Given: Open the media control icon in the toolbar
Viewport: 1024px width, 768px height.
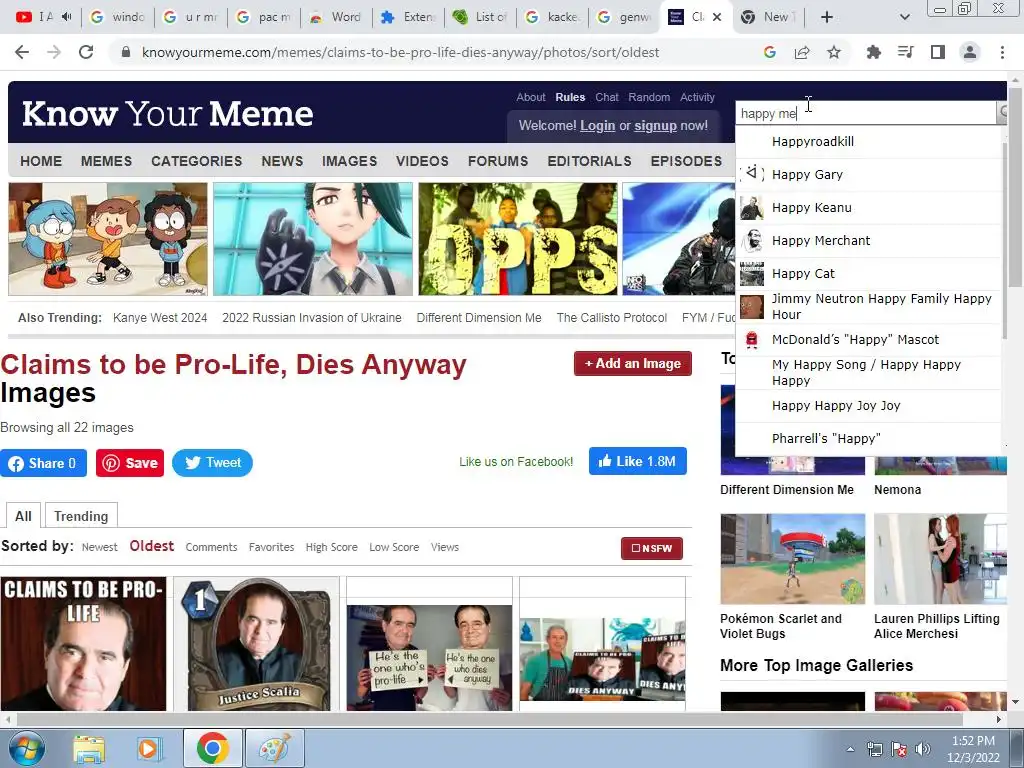Looking at the screenshot, I should pyautogui.click(x=905, y=52).
